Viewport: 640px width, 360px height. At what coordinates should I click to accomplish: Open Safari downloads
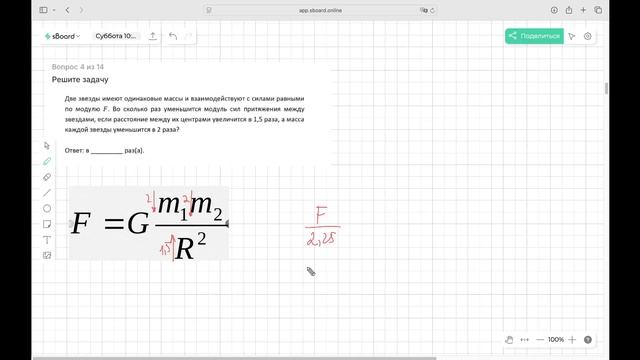coord(554,10)
